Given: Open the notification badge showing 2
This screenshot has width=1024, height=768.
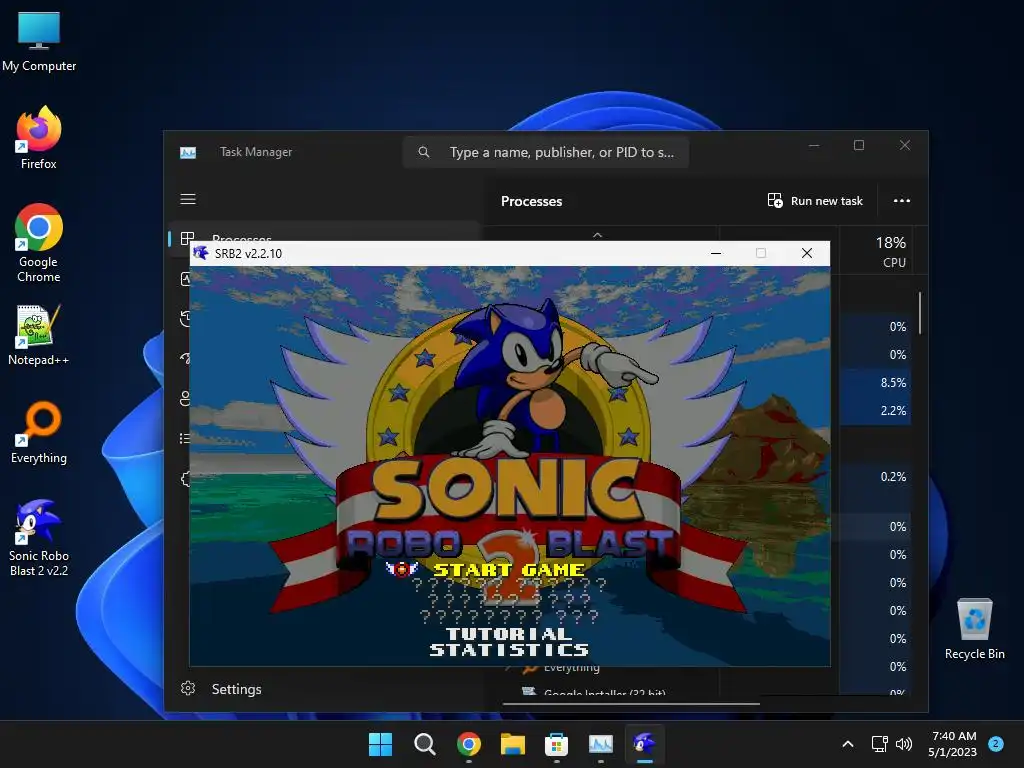Looking at the screenshot, I should [996, 743].
